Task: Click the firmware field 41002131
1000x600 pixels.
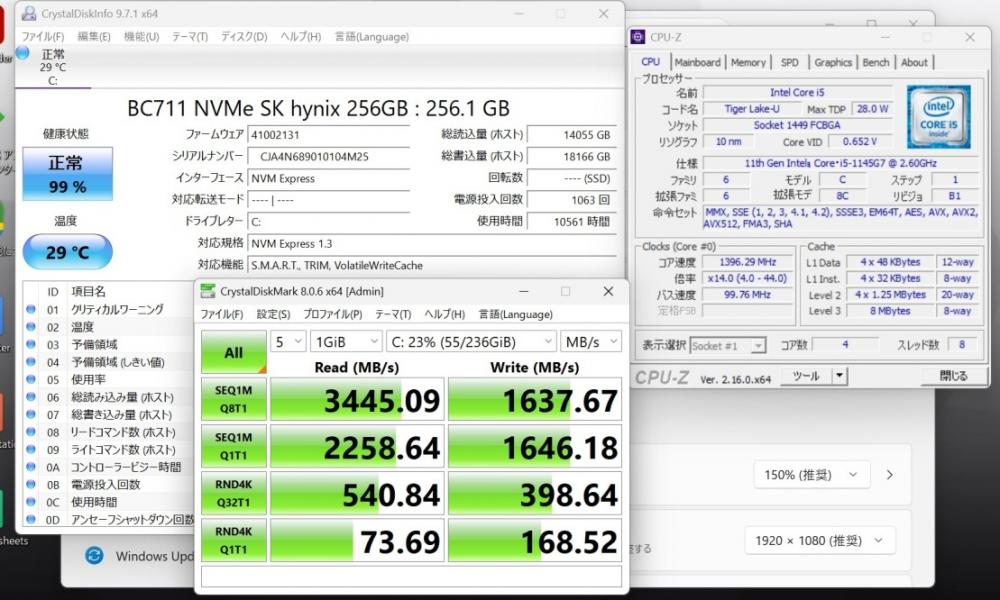Action: tap(328, 135)
